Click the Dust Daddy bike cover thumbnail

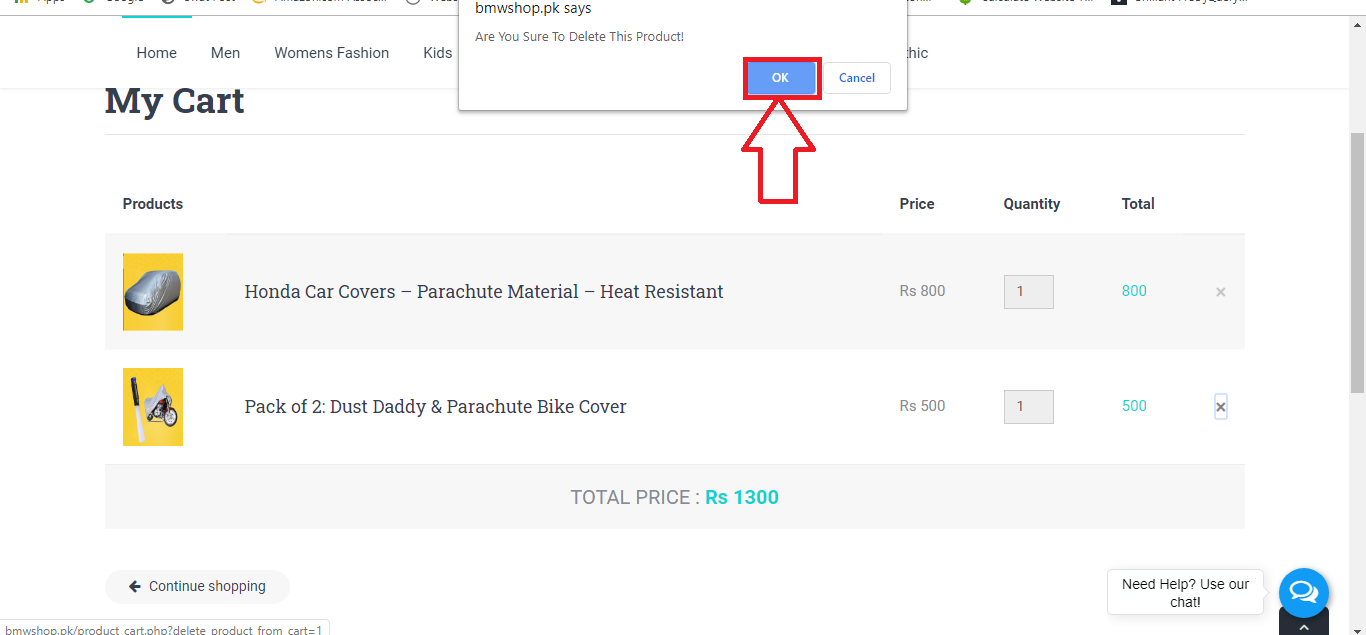[x=153, y=407]
